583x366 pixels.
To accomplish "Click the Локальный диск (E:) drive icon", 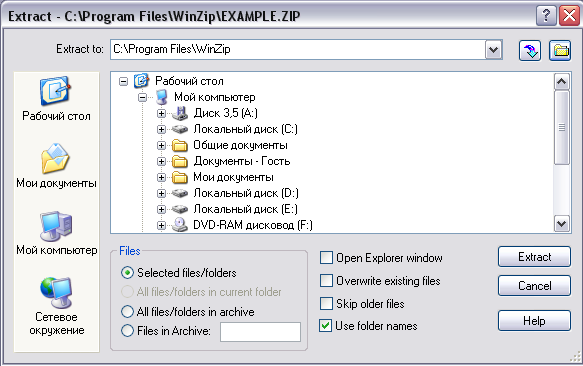I will [180, 209].
